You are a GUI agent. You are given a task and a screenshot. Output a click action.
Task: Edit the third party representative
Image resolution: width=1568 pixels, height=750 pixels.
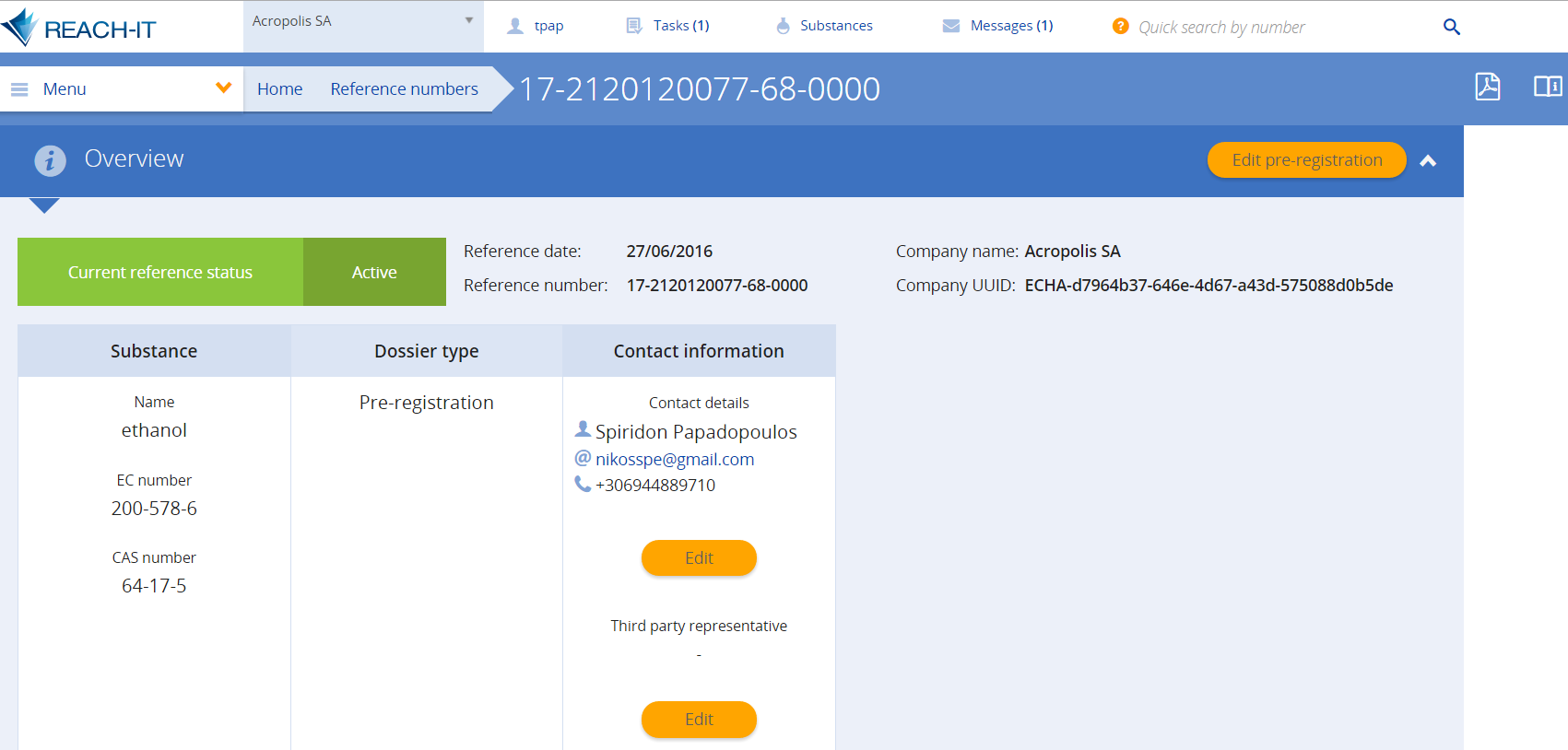pyautogui.click(x=699, y=720)
